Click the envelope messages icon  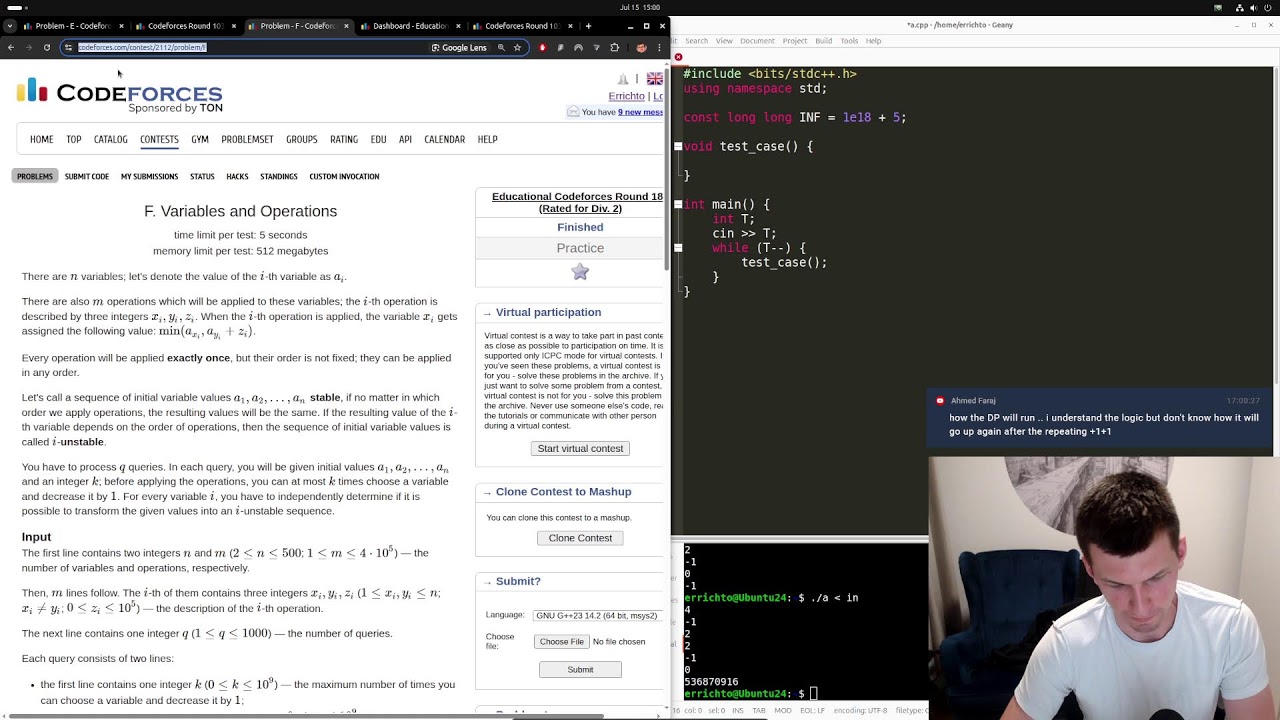click(x=573, y=112)
